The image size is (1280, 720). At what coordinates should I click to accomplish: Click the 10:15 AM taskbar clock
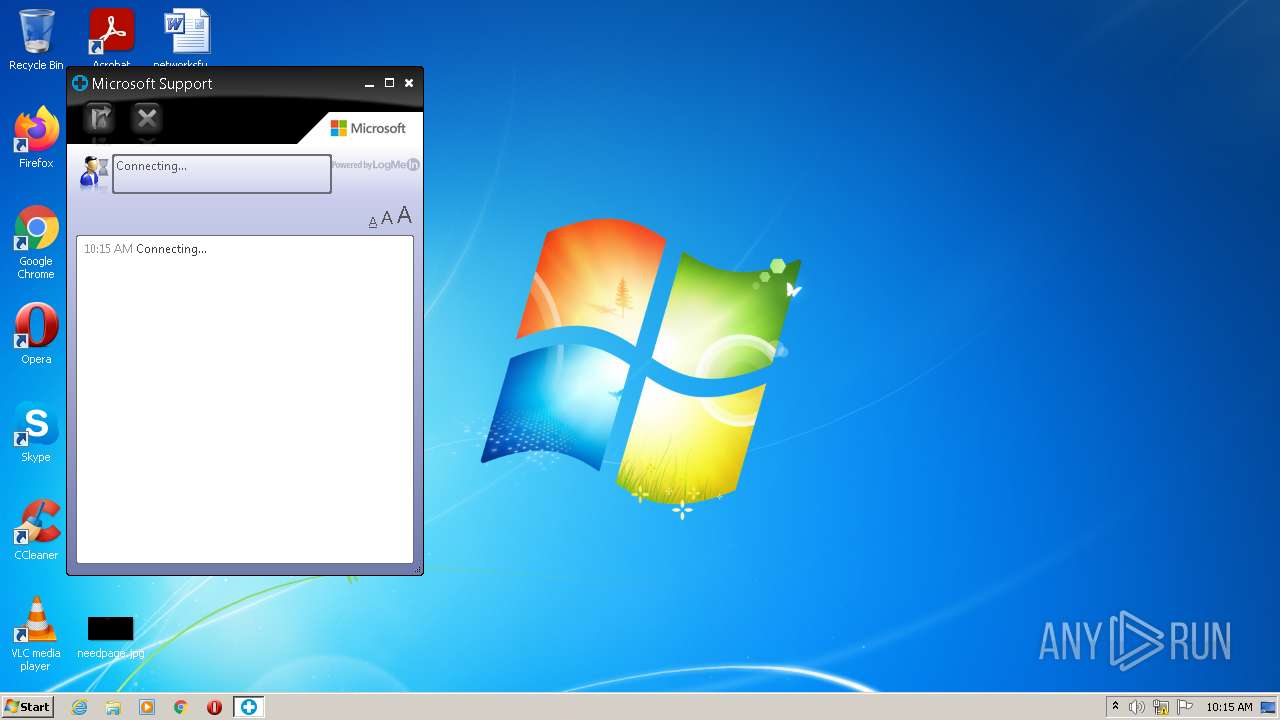coord(1229,707)
